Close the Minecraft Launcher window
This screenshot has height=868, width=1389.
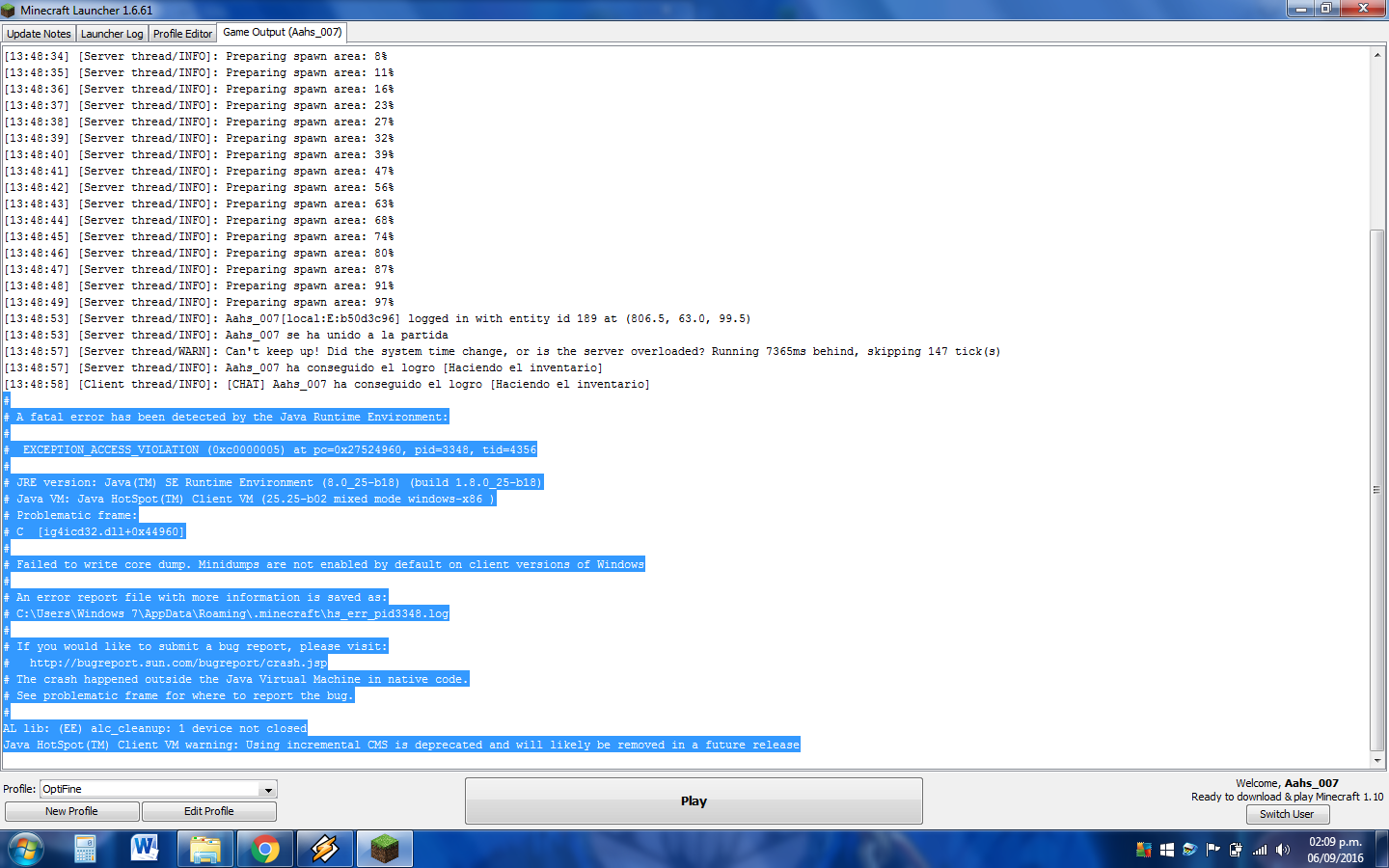click(x=1363, y=9)
